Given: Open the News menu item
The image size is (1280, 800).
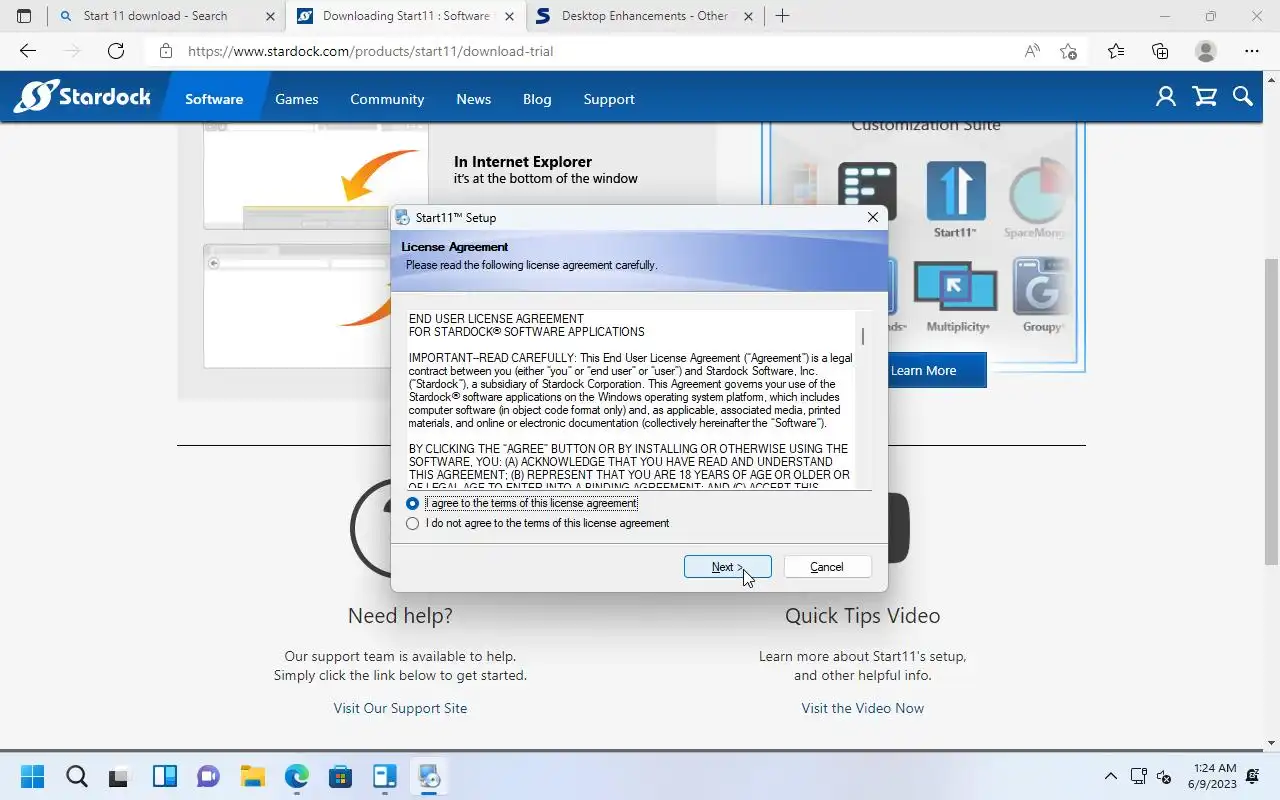Looking at the screenshot, I should 474,99.
